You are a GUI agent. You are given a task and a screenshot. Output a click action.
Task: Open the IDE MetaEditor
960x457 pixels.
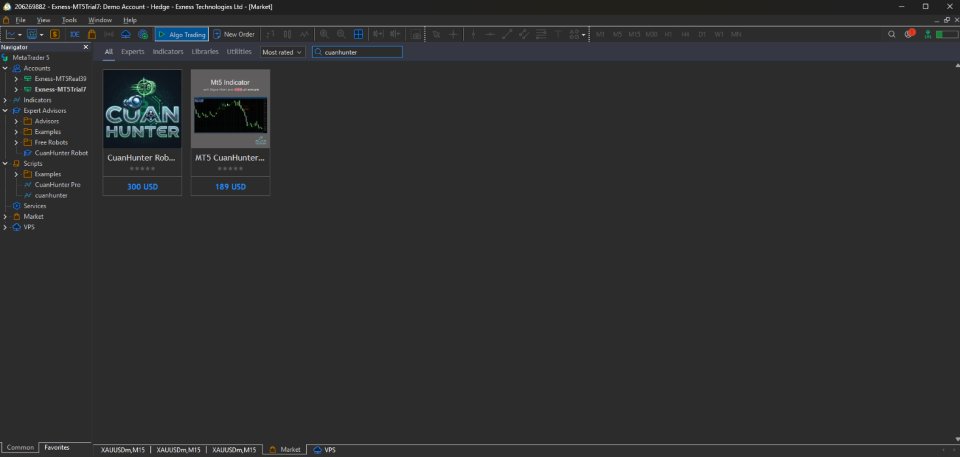point(75,34)
